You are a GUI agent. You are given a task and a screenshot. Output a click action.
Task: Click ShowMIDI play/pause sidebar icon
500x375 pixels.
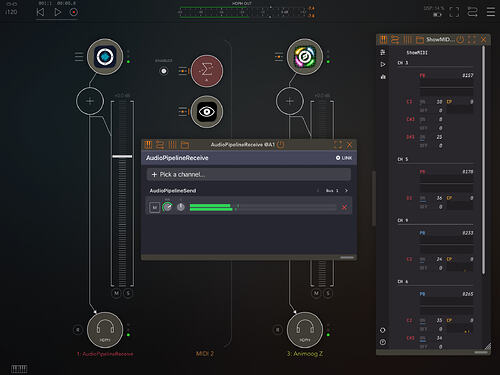coord(383,64)
